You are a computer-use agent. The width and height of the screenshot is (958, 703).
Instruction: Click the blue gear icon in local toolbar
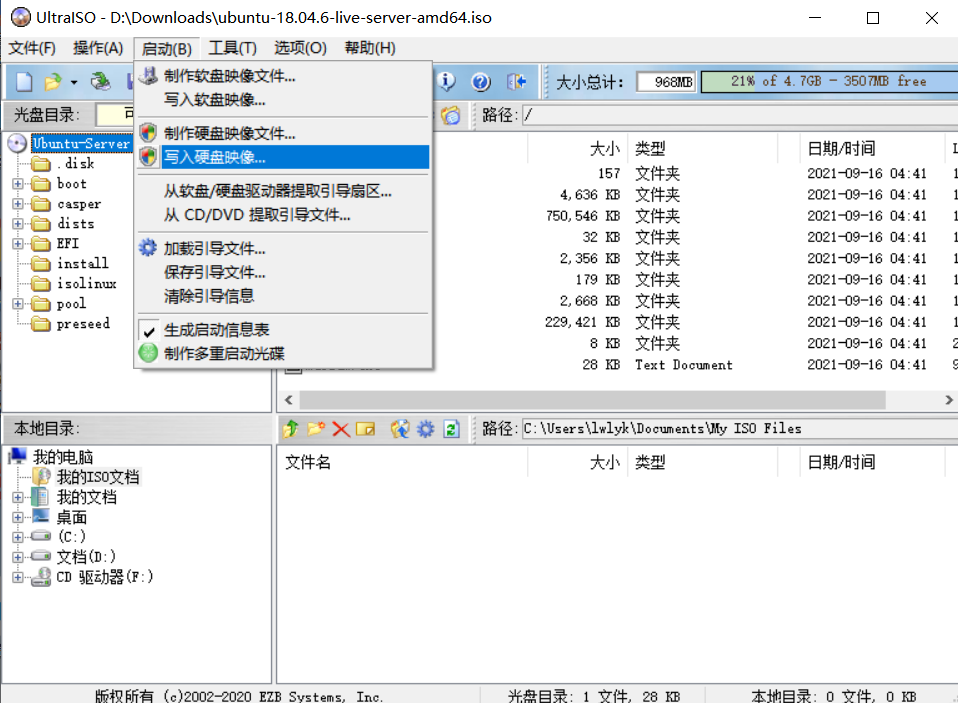pos(425,429)
